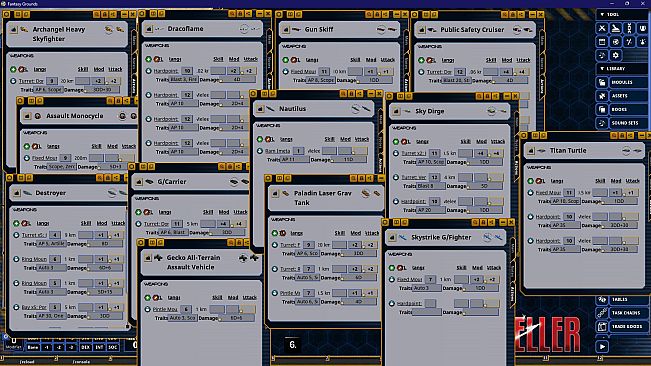The width and height of the screenshot is (651, 366).
Task: Open the Modules library icon
Action: tap(602, 82)
